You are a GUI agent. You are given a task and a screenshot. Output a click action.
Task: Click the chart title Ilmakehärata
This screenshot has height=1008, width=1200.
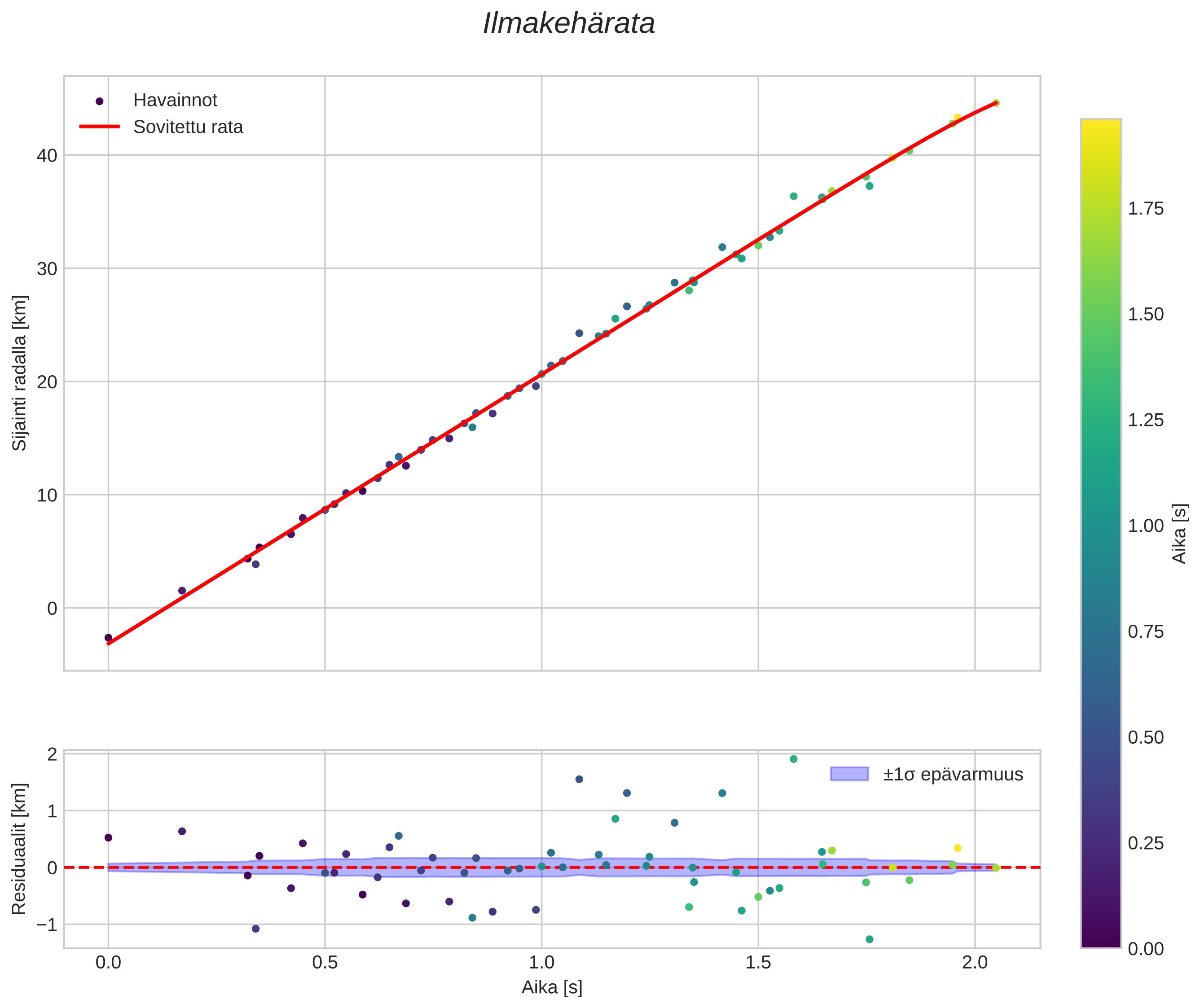[x=568, y=24]
